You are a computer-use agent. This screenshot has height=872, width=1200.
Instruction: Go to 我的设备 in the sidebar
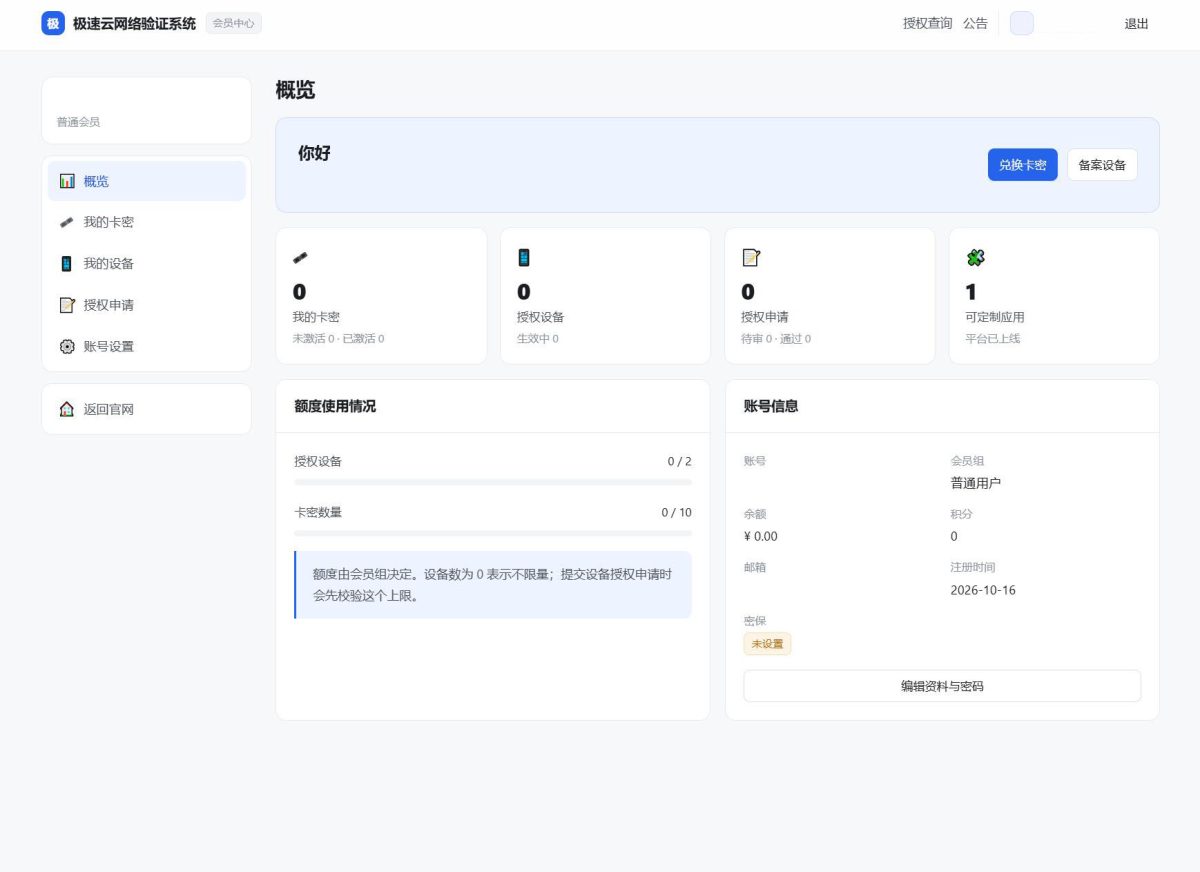point(147,264)
